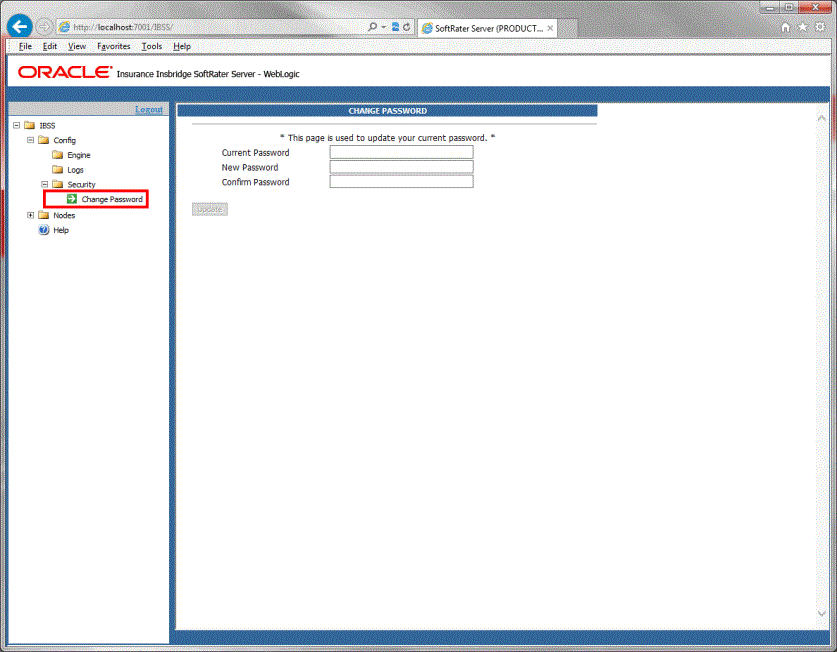Click the Current Password label

(x=256, y=153)
